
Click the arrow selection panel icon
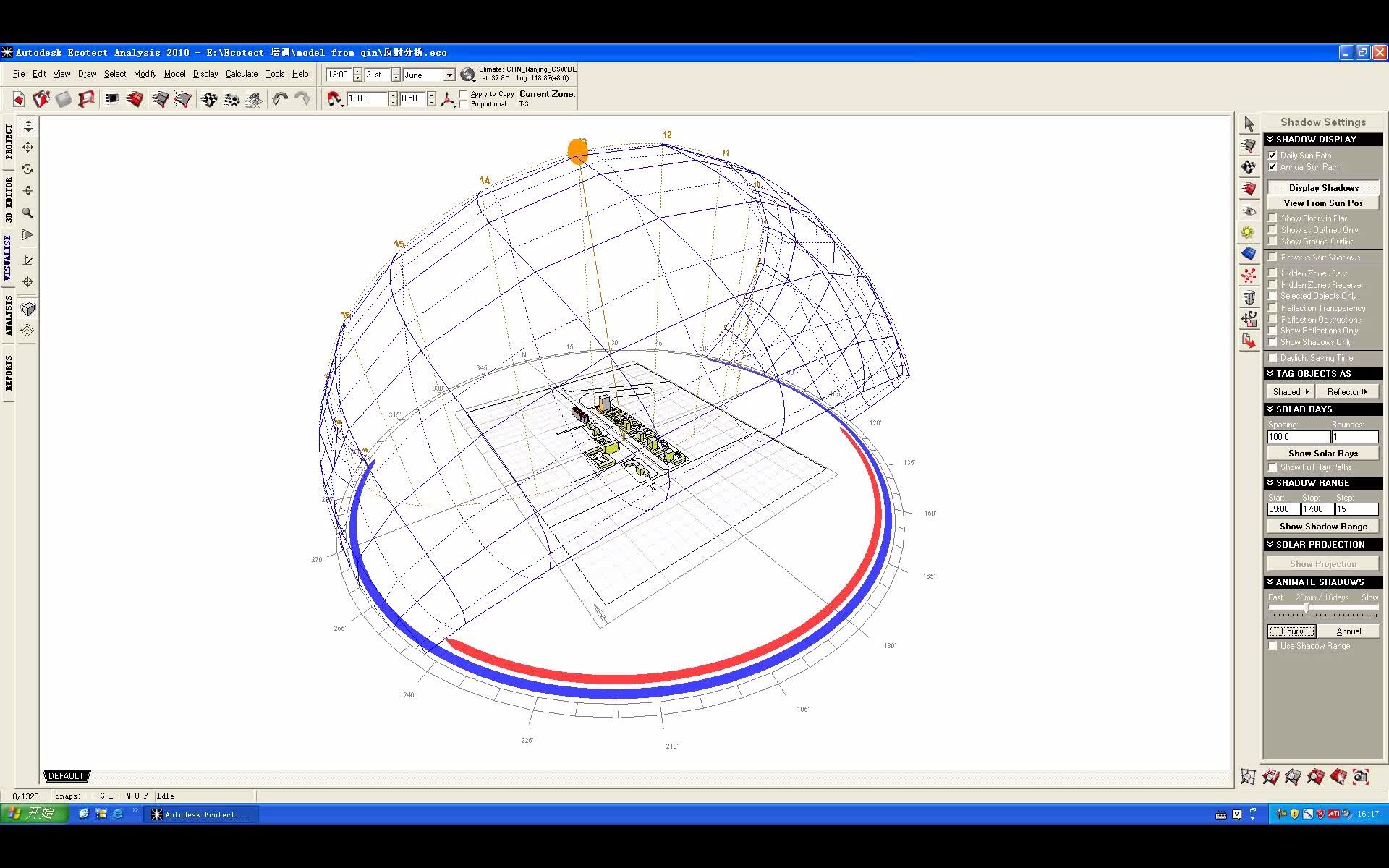tap(1249, 124)
